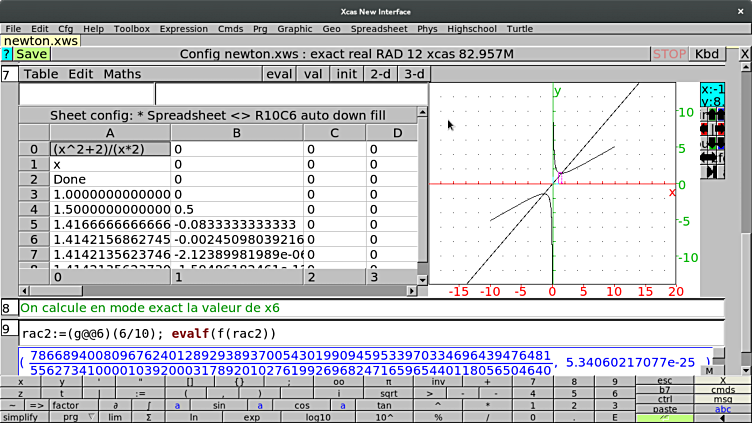Click the blue question mark help icon
The height and width of the screenshot is (423, 752).
[x=7, y=54]
